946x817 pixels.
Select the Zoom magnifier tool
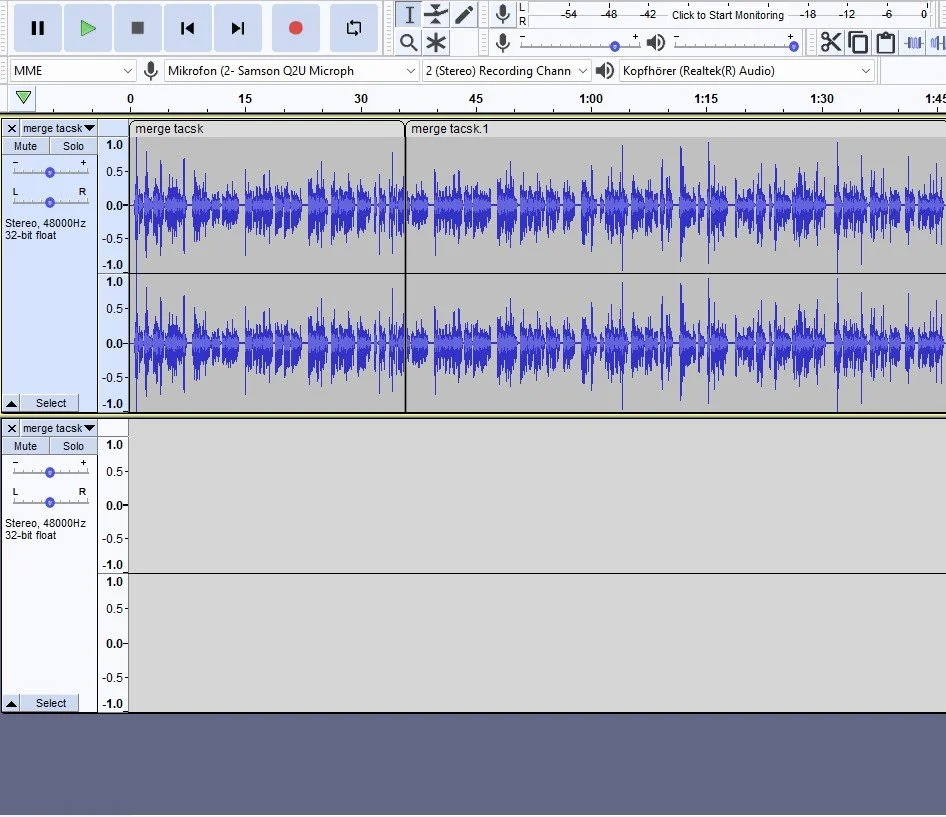pos(408,42)
